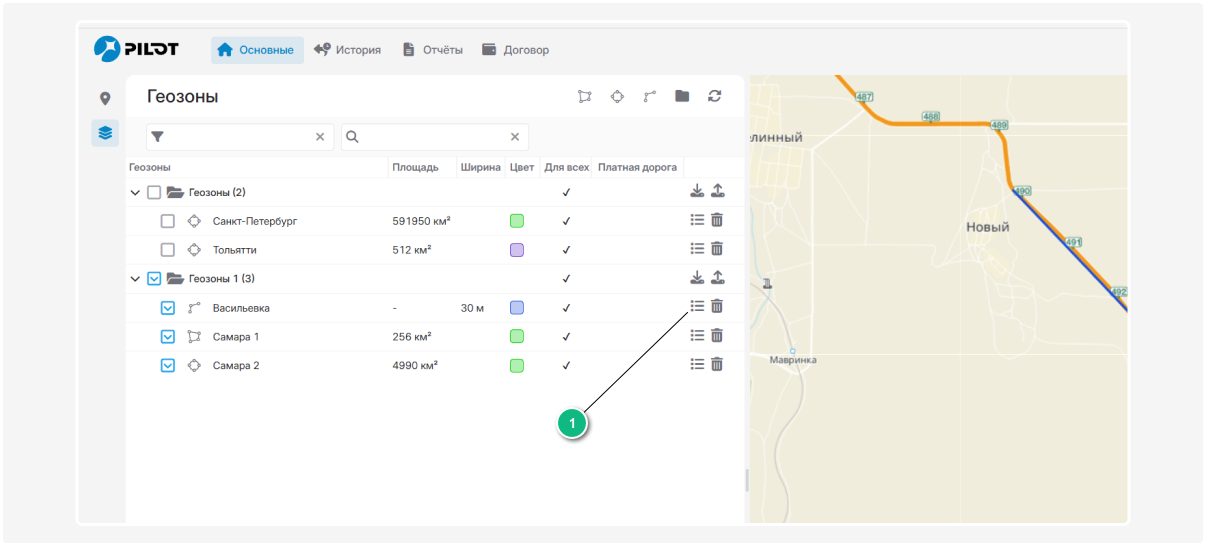Download the Геозоны (2) group
1206x546 pixels.
point(697,191)
